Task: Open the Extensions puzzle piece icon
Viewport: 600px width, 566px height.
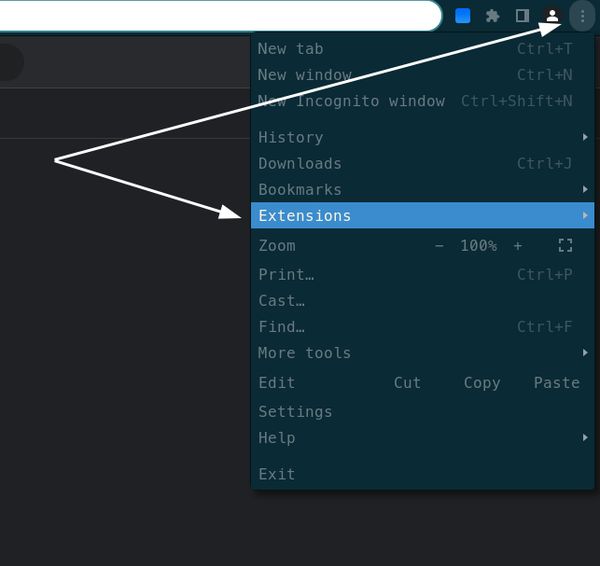Action: [x=492, y=16]
